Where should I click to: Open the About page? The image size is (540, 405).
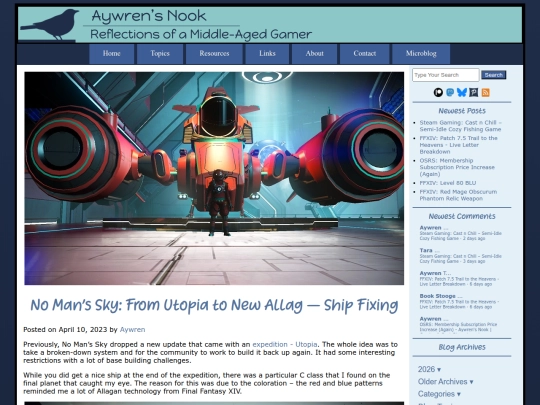(x=314, y=54)
